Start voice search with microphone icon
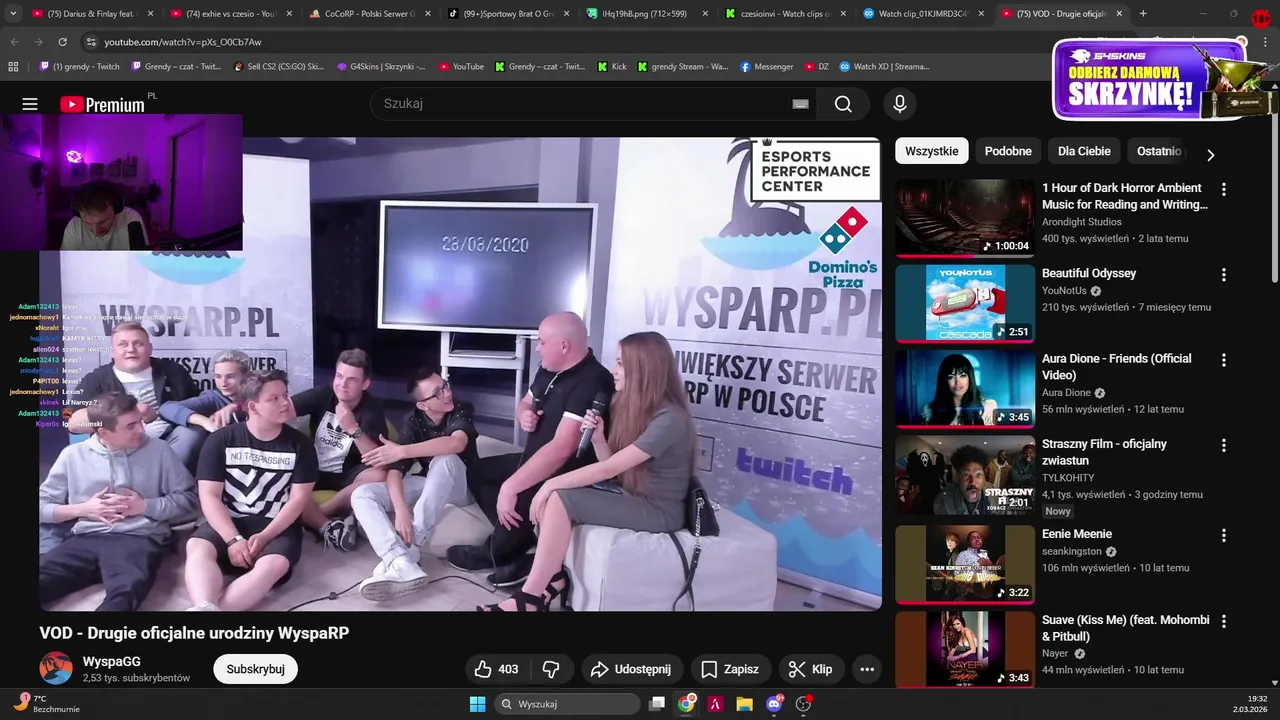Viewport: 1280px width, 720px height. point(899,104)
